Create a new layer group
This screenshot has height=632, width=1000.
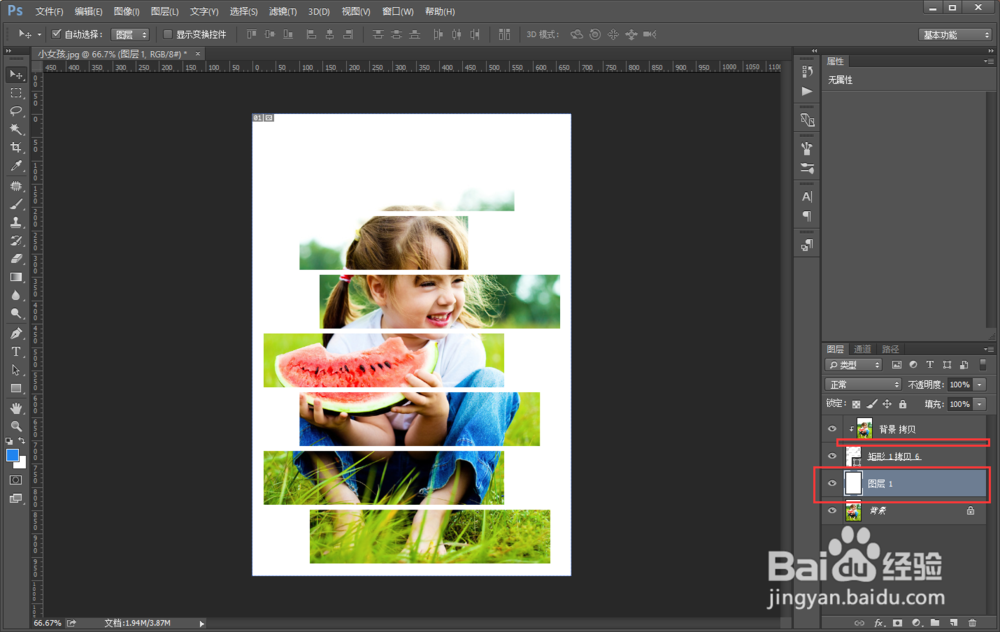pyautogui.click(x=935, y=622)
